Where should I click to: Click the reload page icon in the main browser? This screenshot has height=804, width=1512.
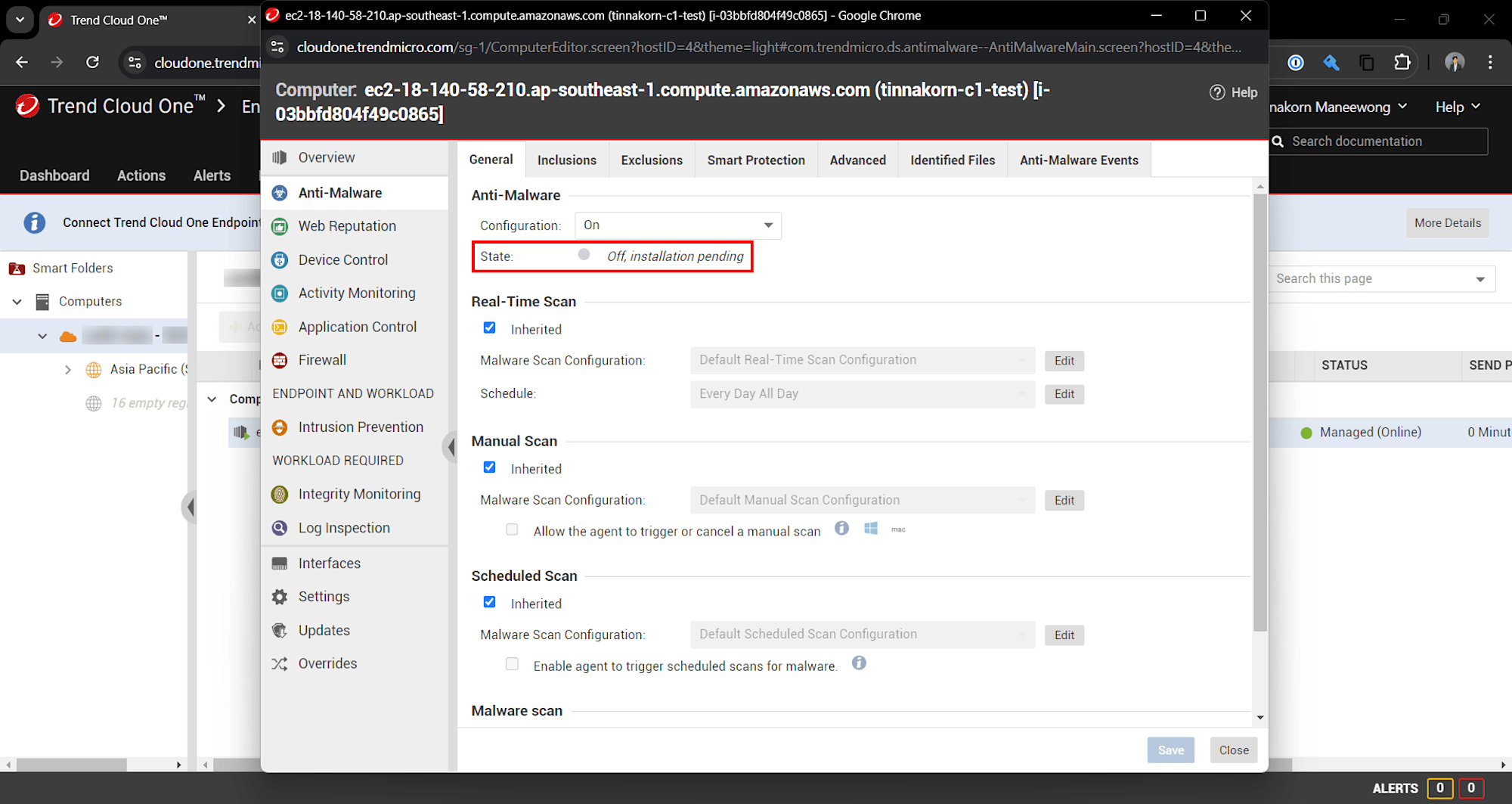(x=92, y=62)
